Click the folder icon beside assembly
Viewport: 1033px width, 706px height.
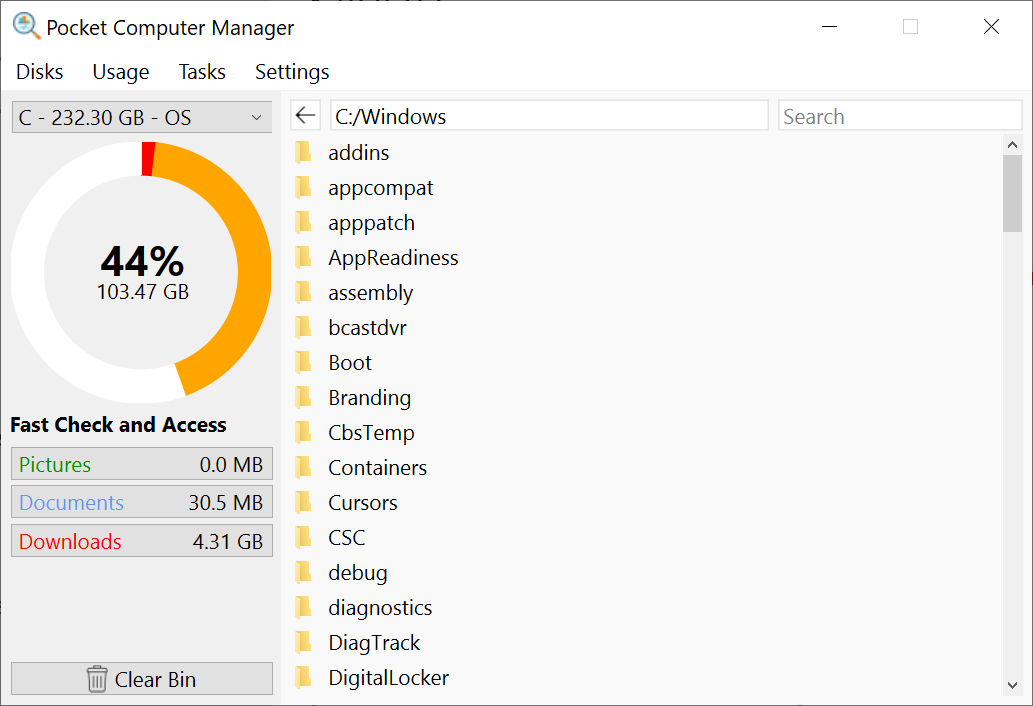pyautogui.click(x=304, y=292)
